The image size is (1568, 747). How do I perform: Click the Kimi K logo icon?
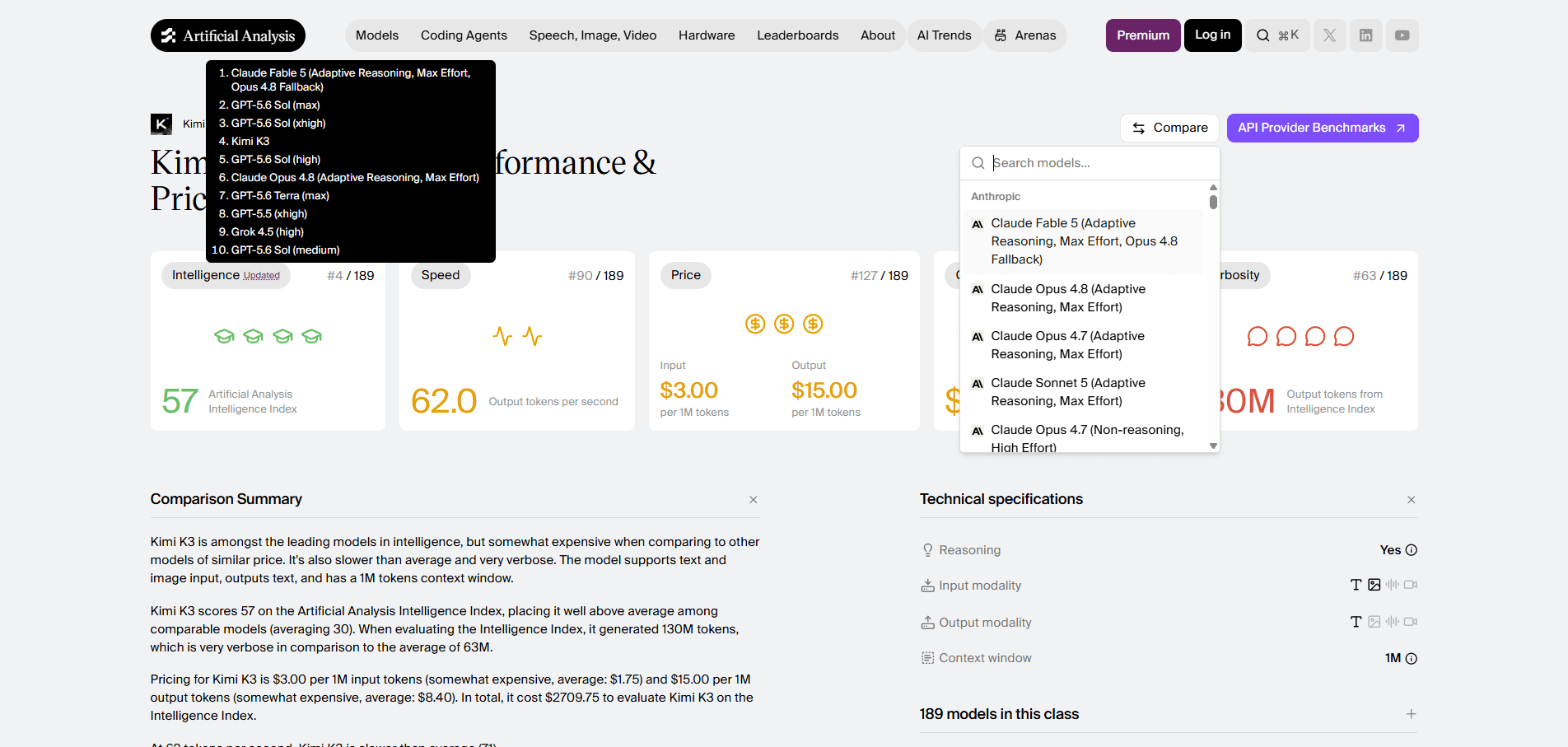[161, 124]
